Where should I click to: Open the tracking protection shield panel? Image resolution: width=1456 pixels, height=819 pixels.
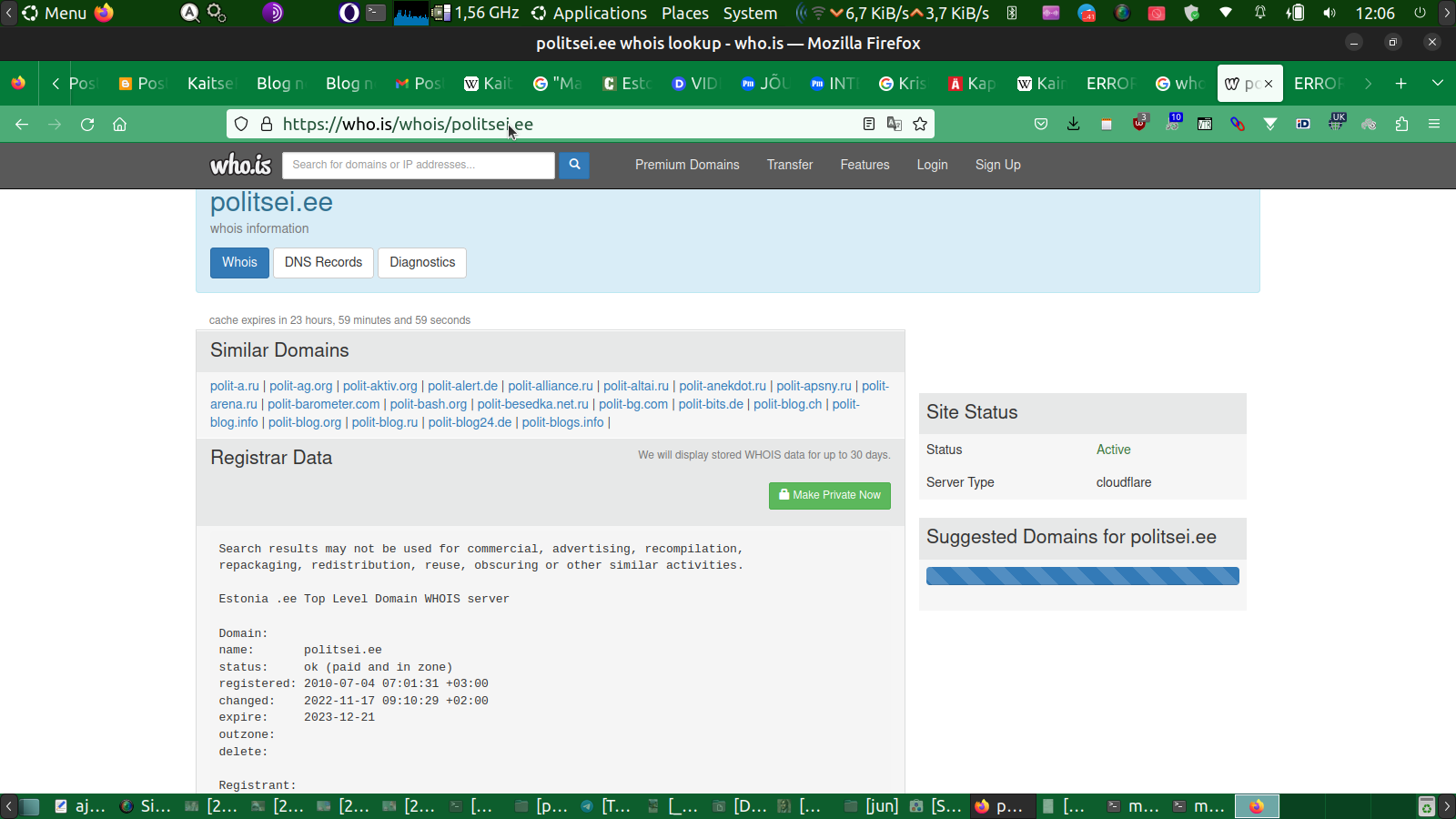point(241,124)
